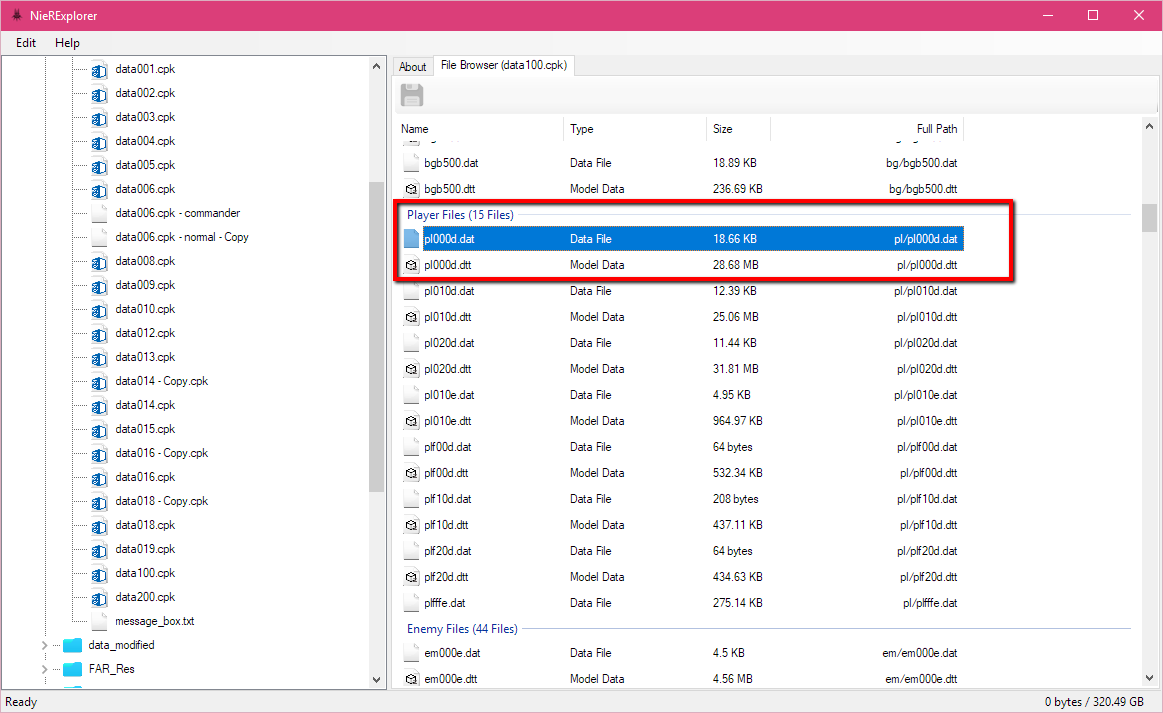The height and width of the screenshot is (713, 1163).
Task: Click file list scrollbar up arrow
Action: pos(1149,127)
